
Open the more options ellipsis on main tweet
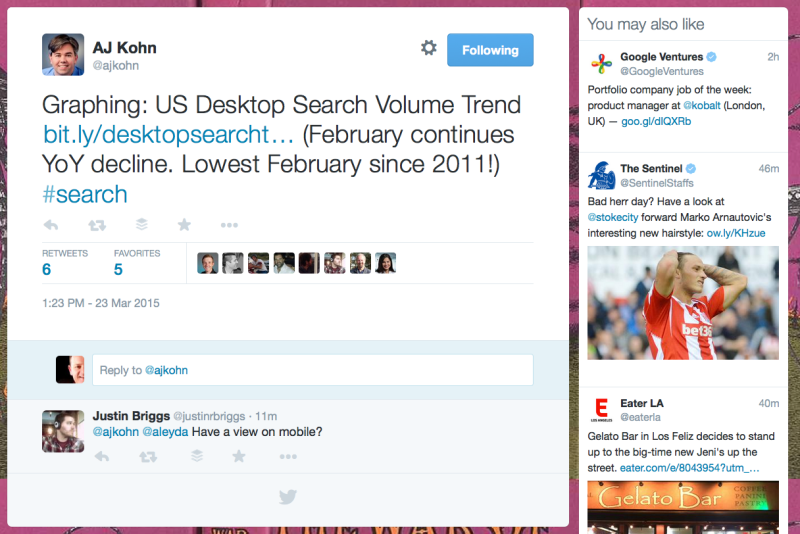229,225
